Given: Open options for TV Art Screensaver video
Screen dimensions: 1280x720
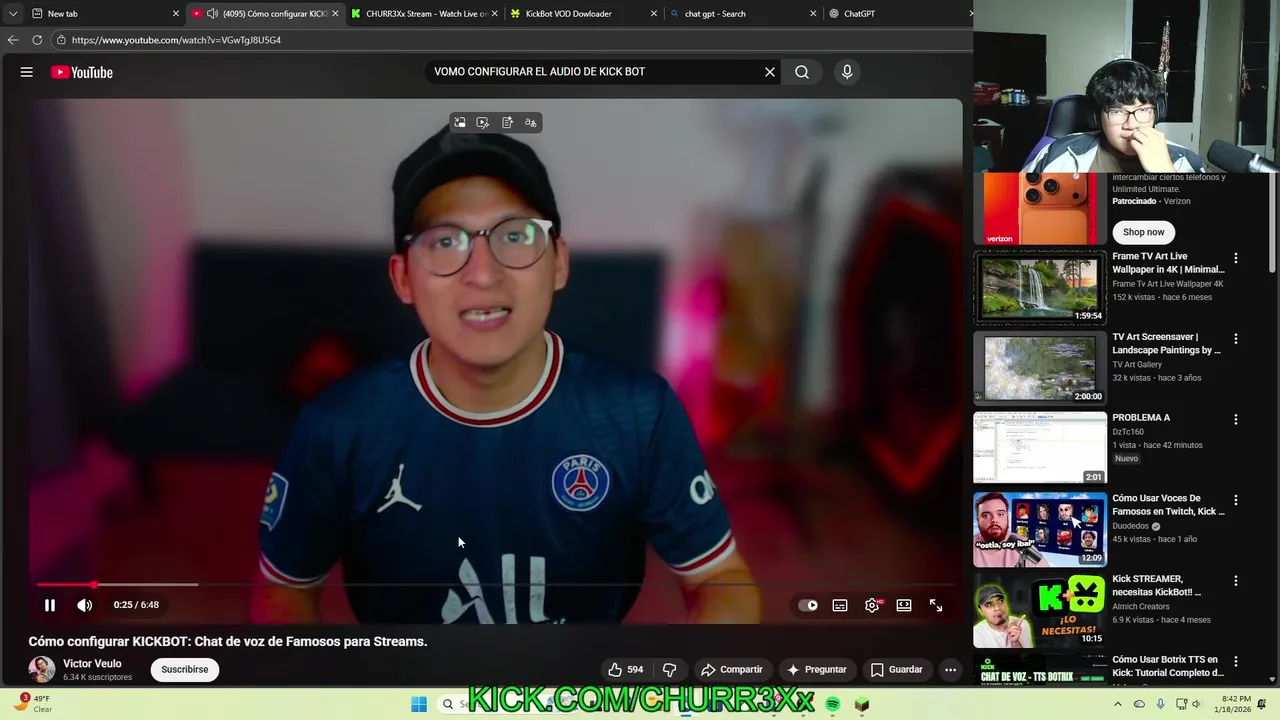Looking at the screenshot, I should pyautogui.click(x=1235, y=339).
